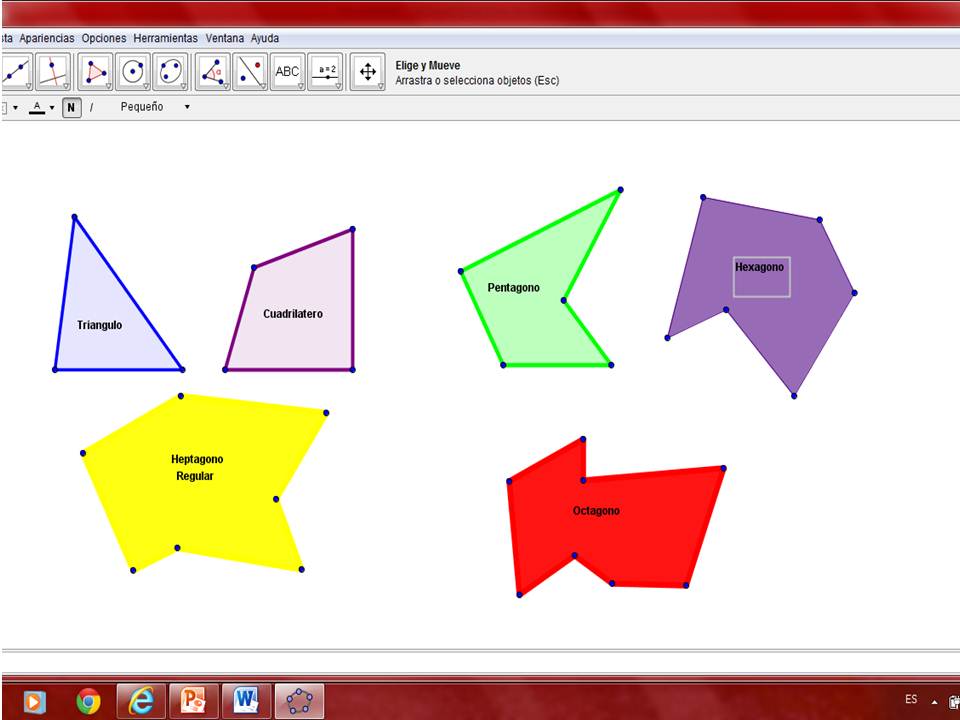Image resolution: width=960 pixels, height=720 pixels.
Task: Switch to PowerPoint in the taskbar
Action: [x=193, y=701]
